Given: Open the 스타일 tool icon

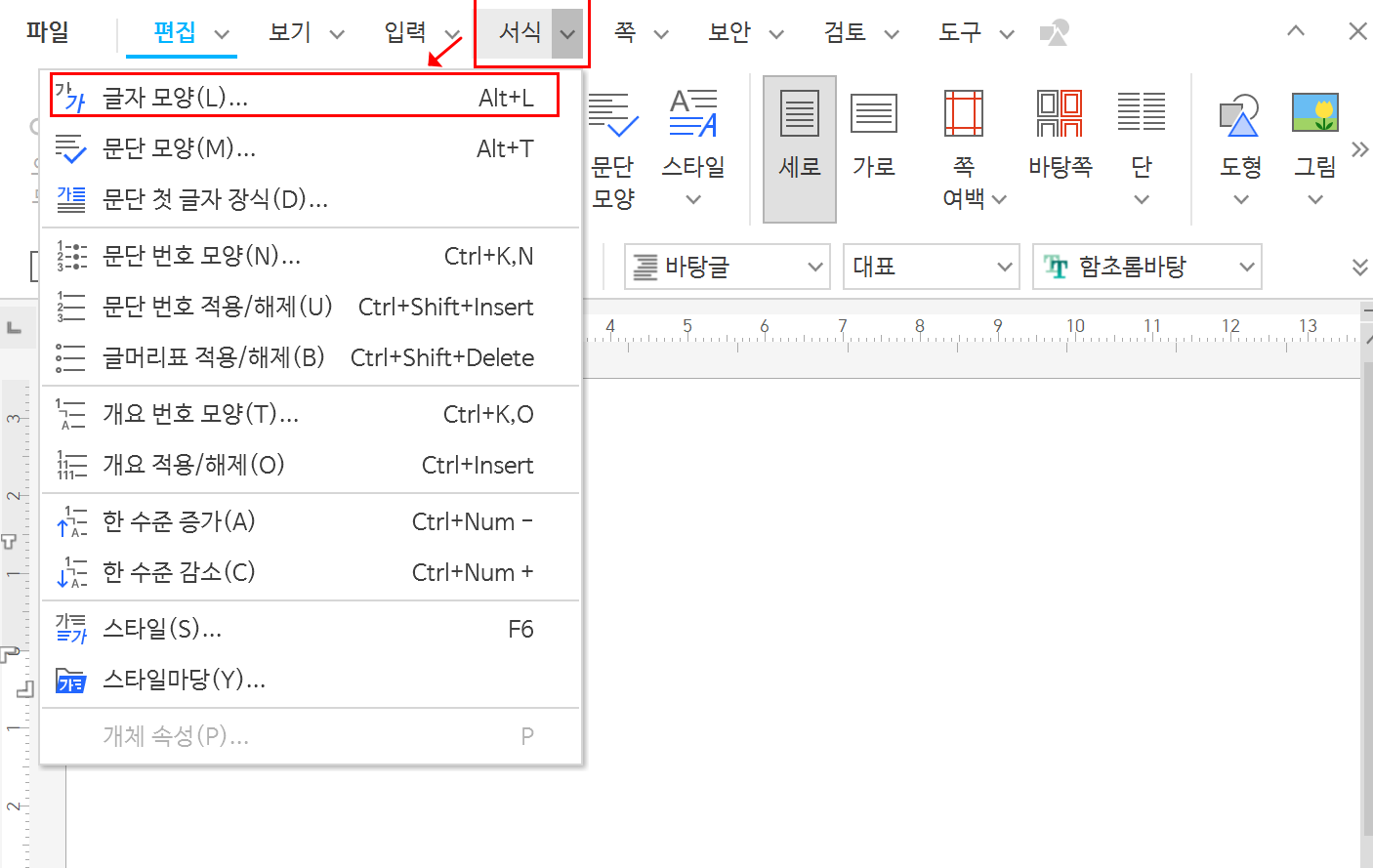Looking at the screenshot, I should (x=693, y=137).
